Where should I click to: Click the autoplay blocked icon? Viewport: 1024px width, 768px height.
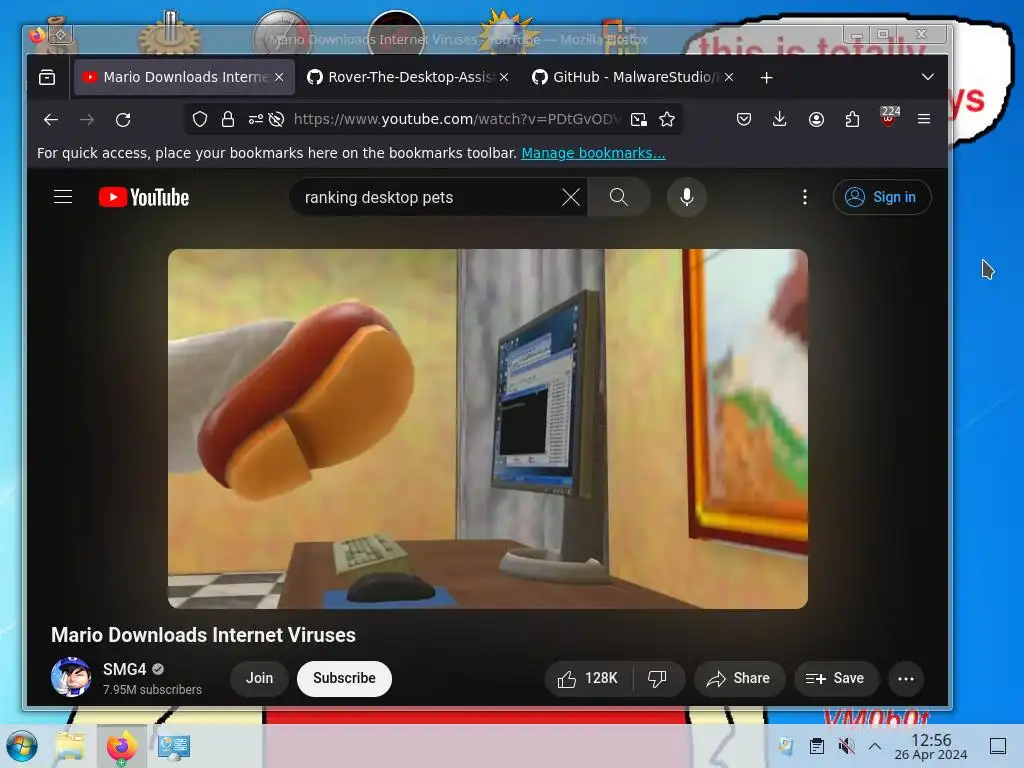pyautogui.click(x=276, y=119)
